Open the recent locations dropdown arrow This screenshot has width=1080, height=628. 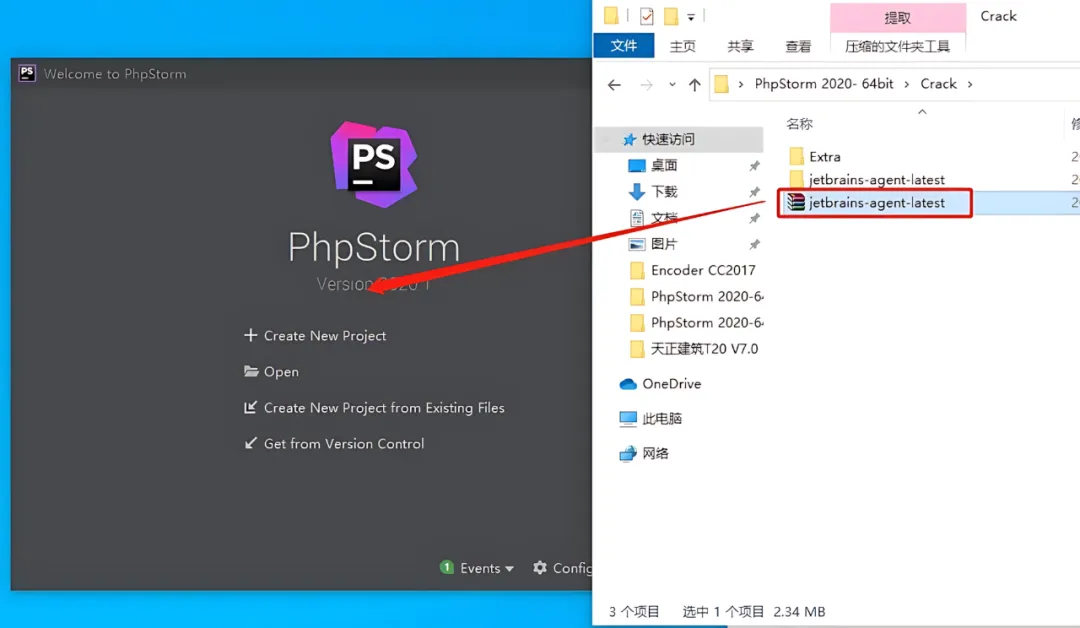coord(672,85)
